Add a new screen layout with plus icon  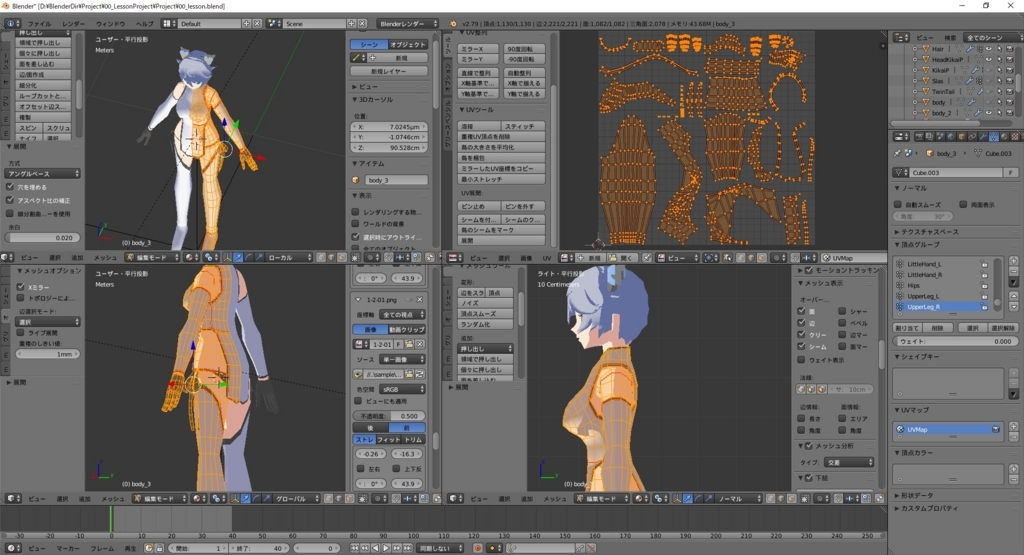coord(246,24)
